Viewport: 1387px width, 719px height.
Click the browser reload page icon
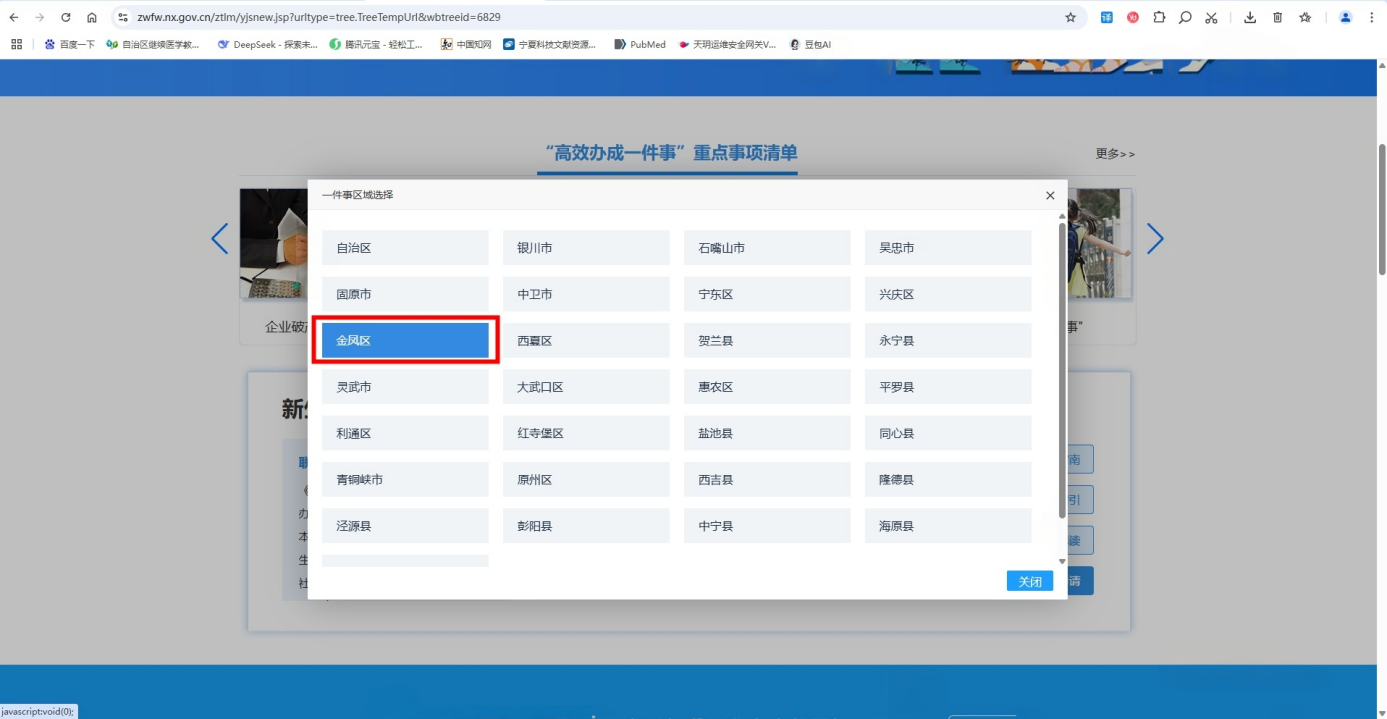click(x=66, y=17)
